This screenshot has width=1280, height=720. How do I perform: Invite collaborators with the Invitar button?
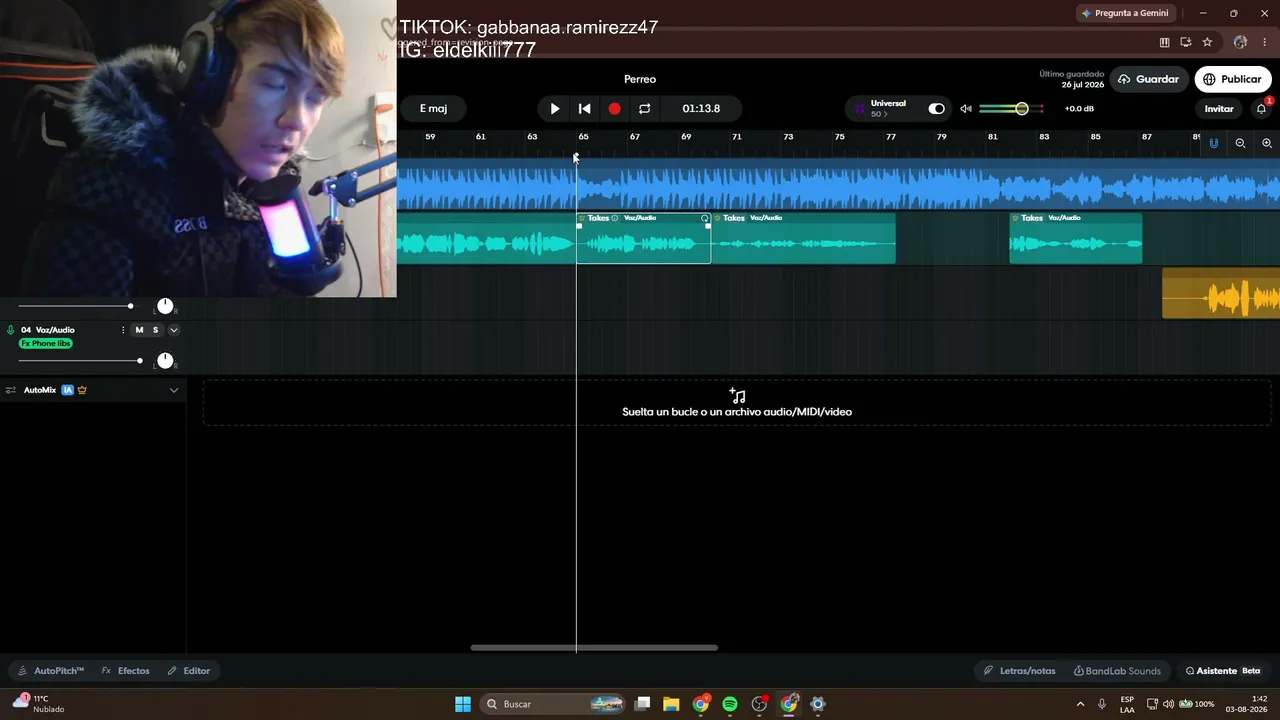1219,109
